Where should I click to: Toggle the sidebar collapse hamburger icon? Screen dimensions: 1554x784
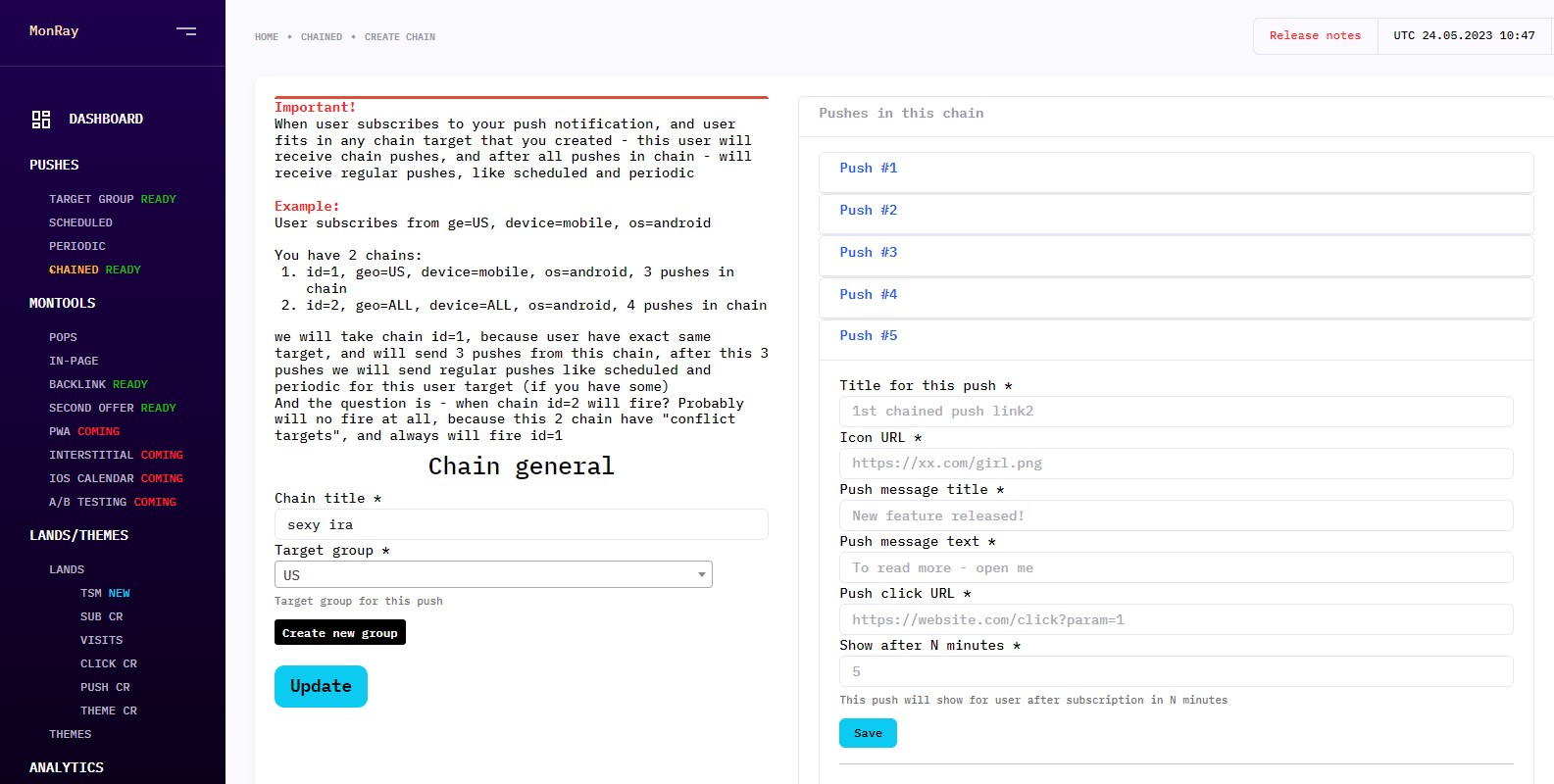point(186,31)
